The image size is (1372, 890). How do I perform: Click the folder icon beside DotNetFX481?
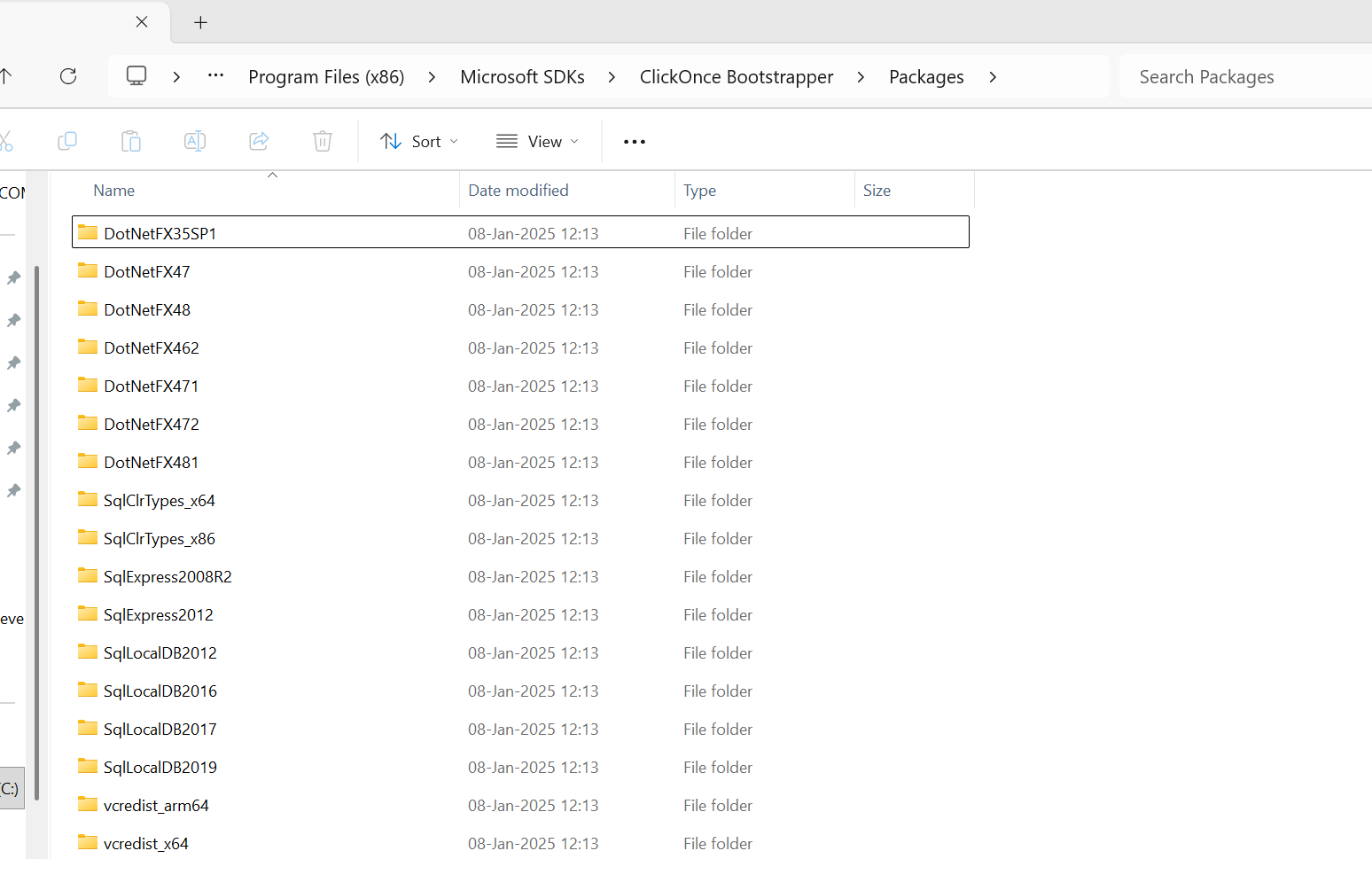(x=88, y=461)
